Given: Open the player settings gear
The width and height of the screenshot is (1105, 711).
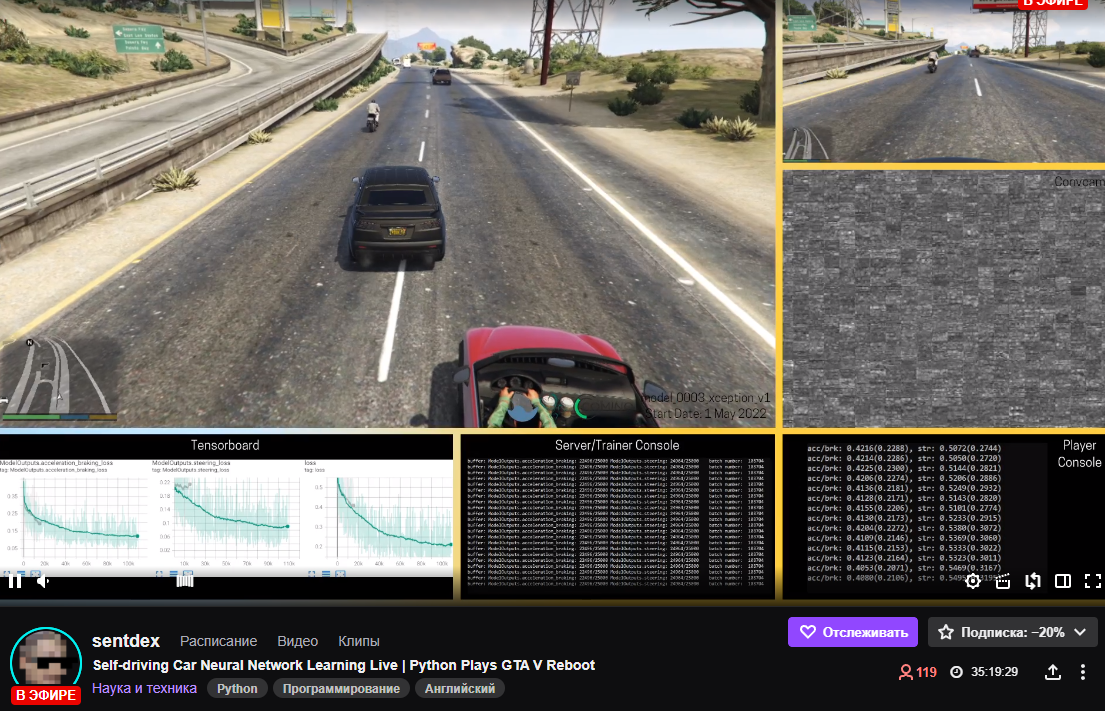Looking at the screenshot, I should tap(973, 581).
